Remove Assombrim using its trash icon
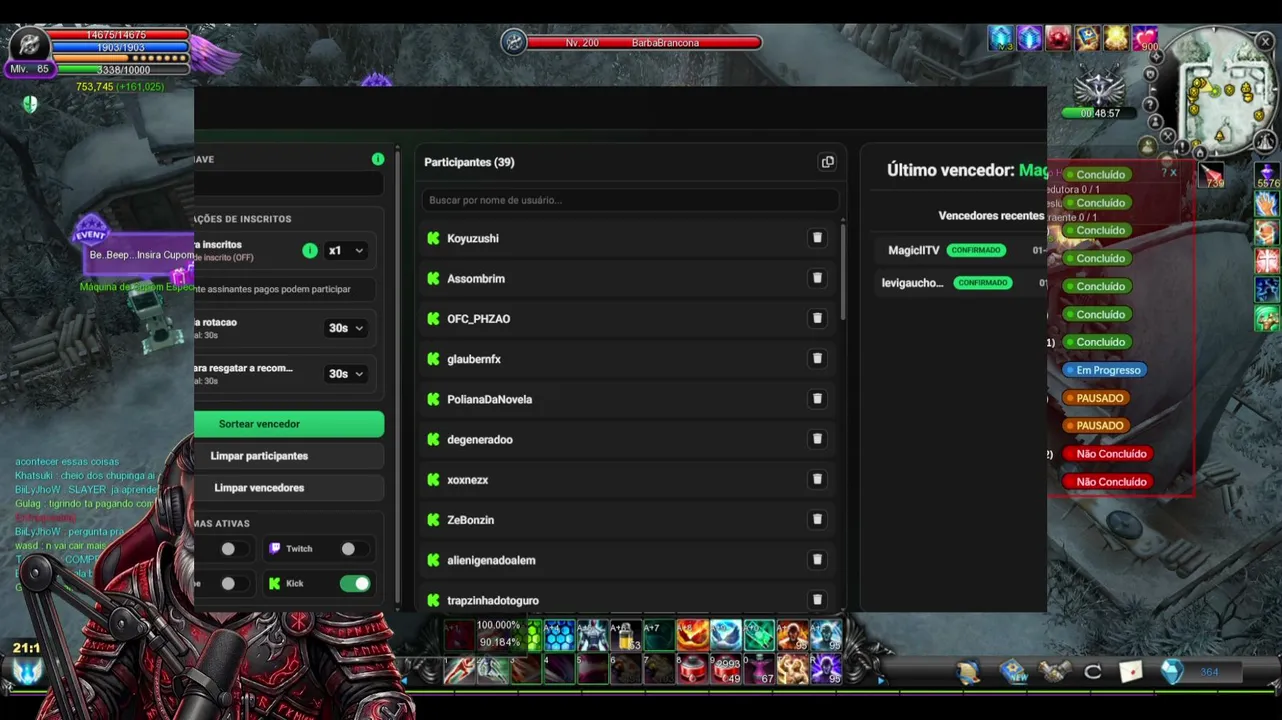Image resolution: width=1282 pixels, height=720 pixels. 817,278
